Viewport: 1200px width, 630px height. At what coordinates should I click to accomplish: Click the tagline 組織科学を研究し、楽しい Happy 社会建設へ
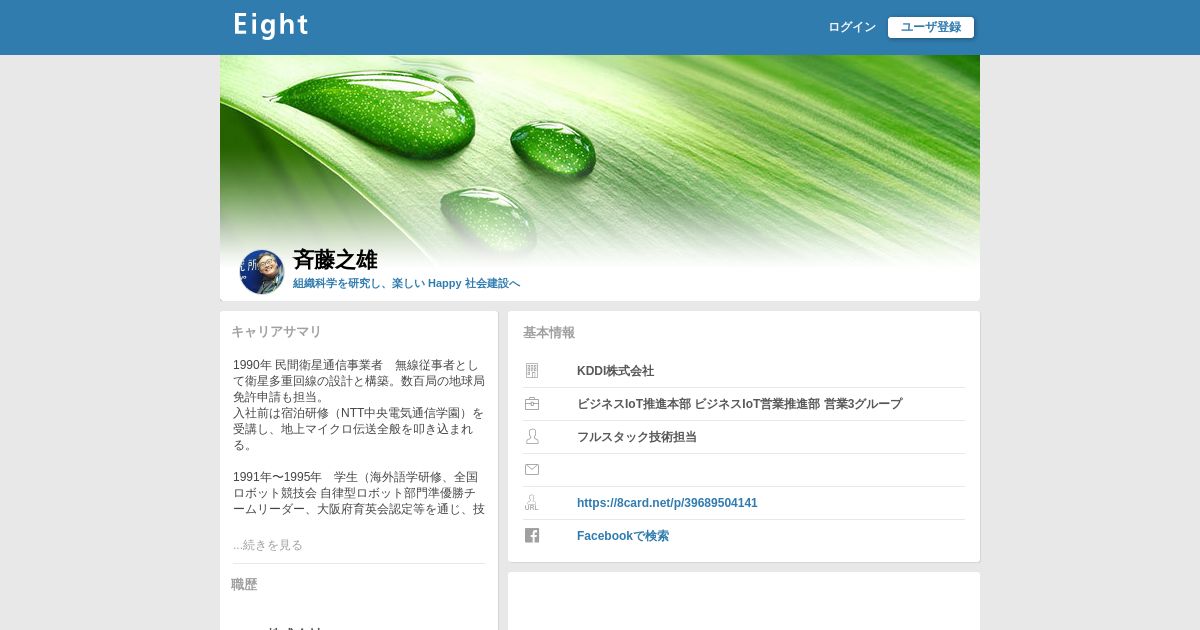[406, 284]
